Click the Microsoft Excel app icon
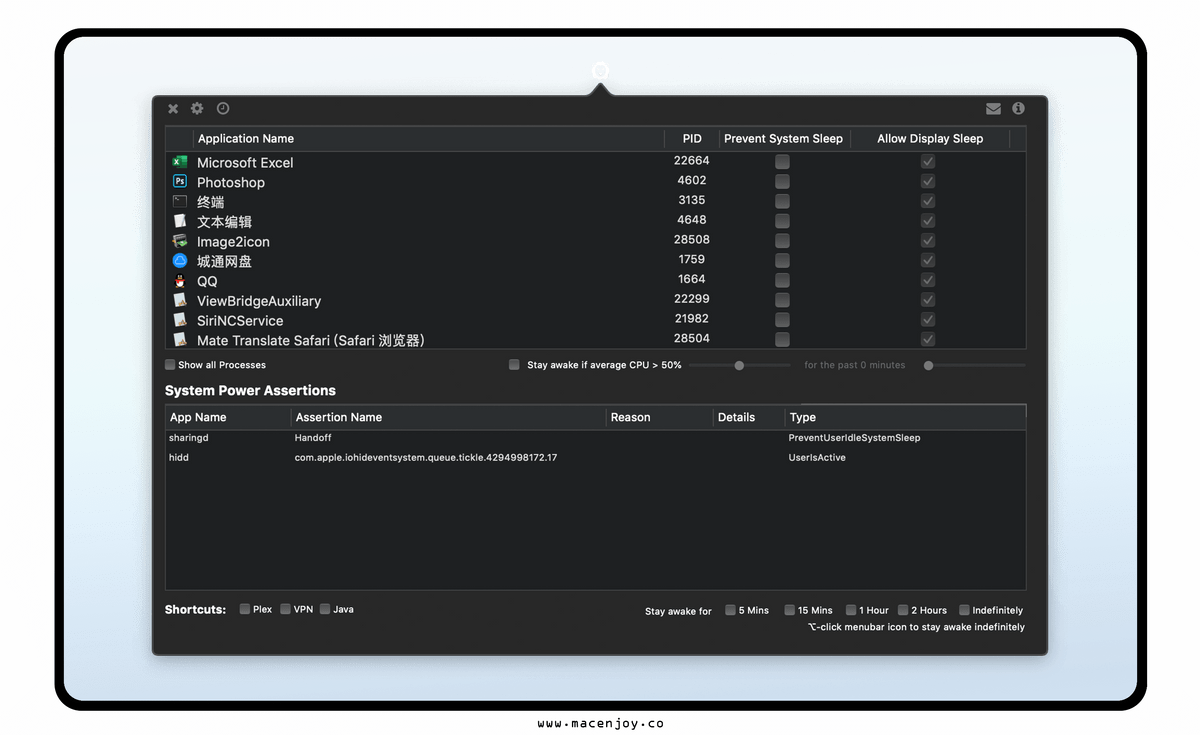 (180, 162)
